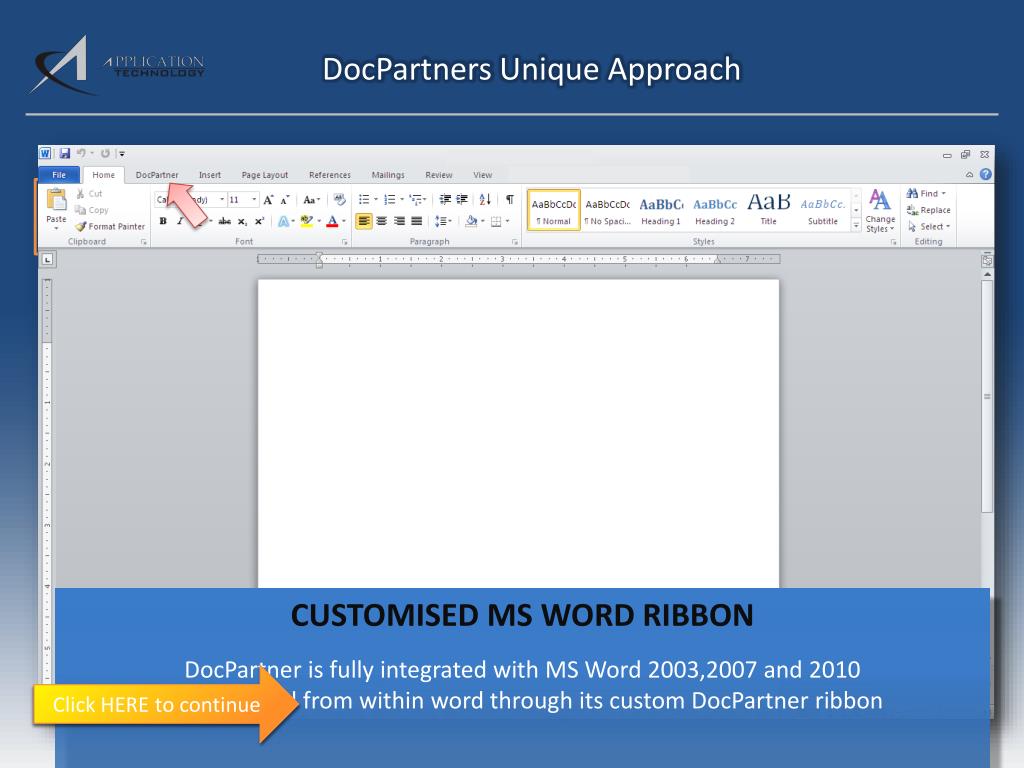Image resolution: width=1024 pixels, height=768 pixels.
Task: Apply the Normal style
Action: pyautogui.click(x=553, y=210)
